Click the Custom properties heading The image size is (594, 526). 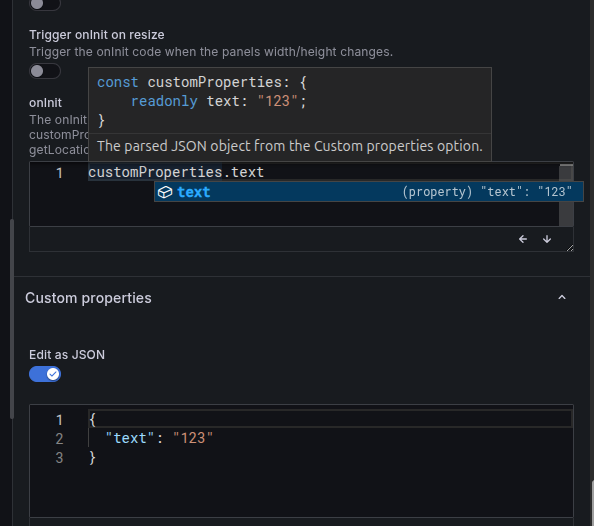pyautogui.click(x=88, y=298)
